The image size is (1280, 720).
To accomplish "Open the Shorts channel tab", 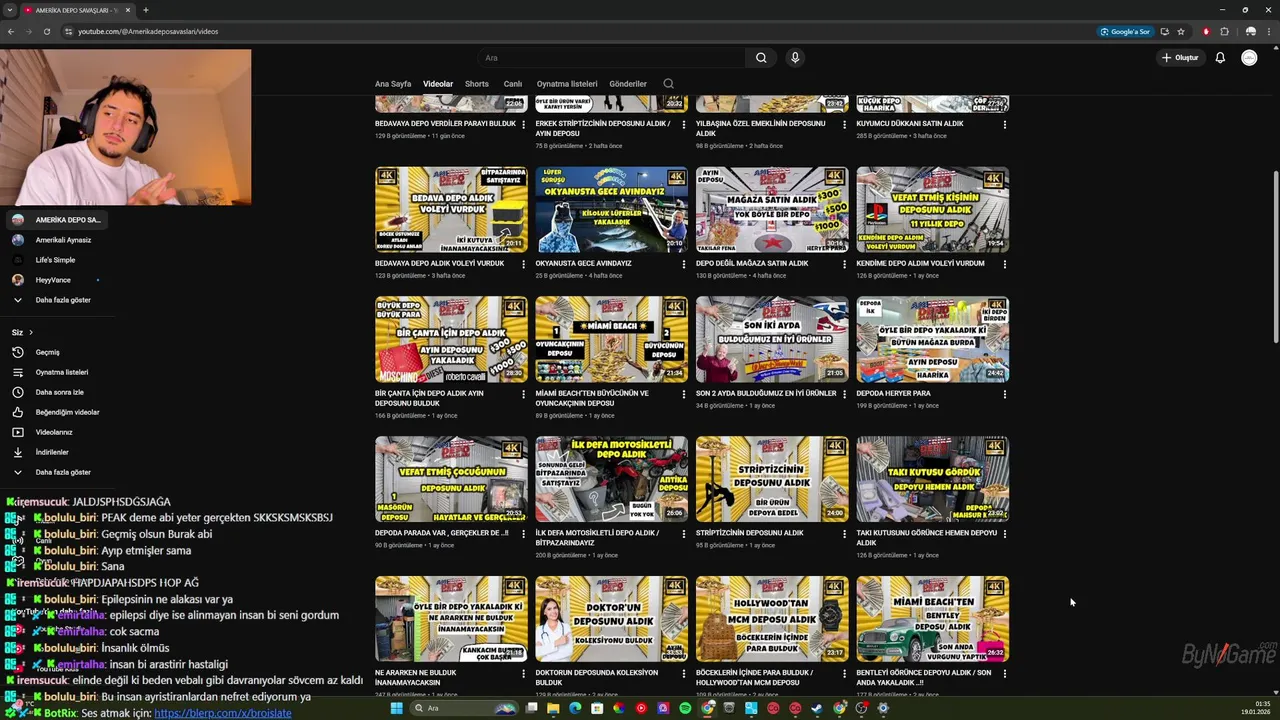I will [x=477, y=84].
